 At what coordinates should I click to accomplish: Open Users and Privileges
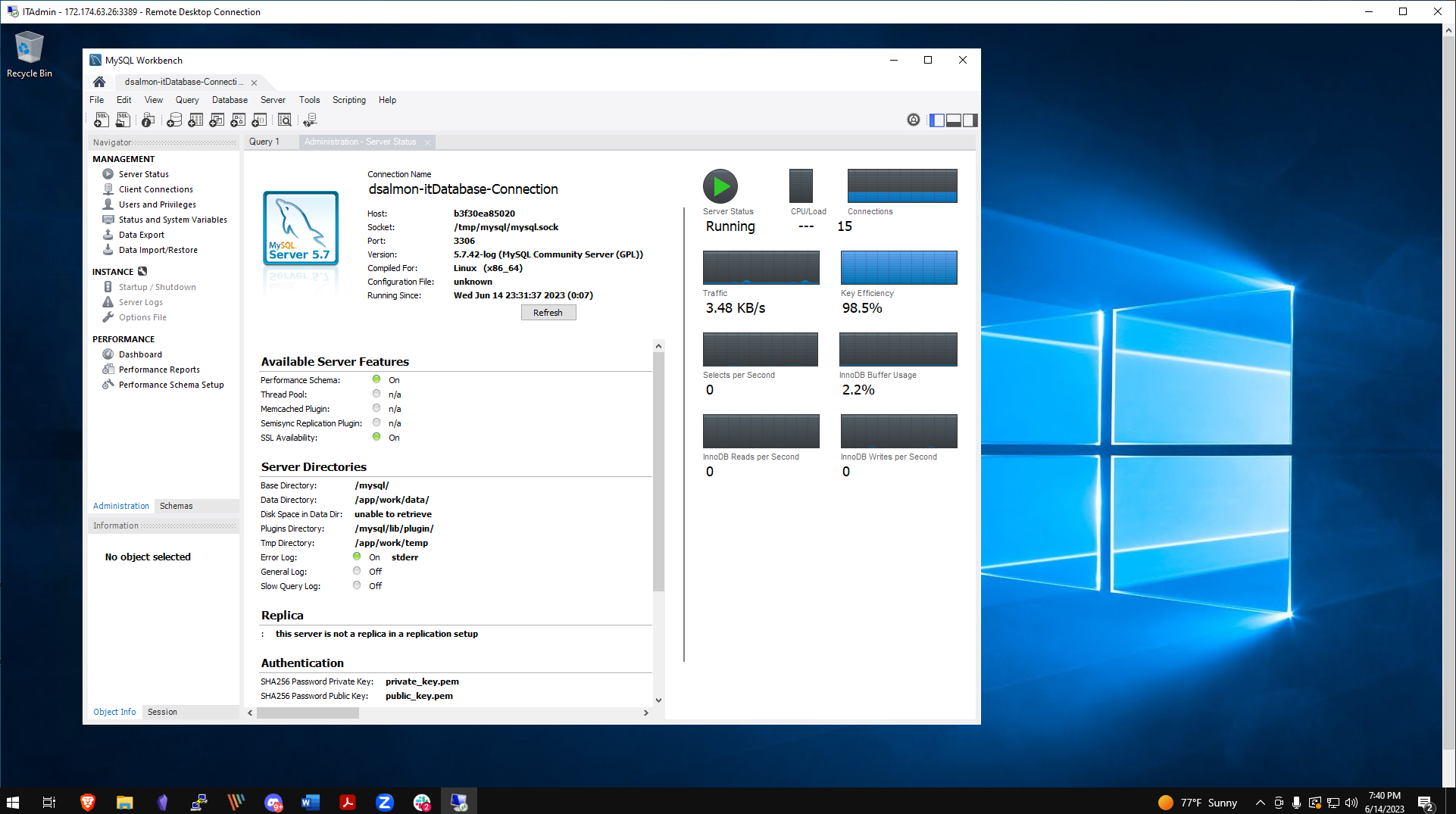(157, 204)
